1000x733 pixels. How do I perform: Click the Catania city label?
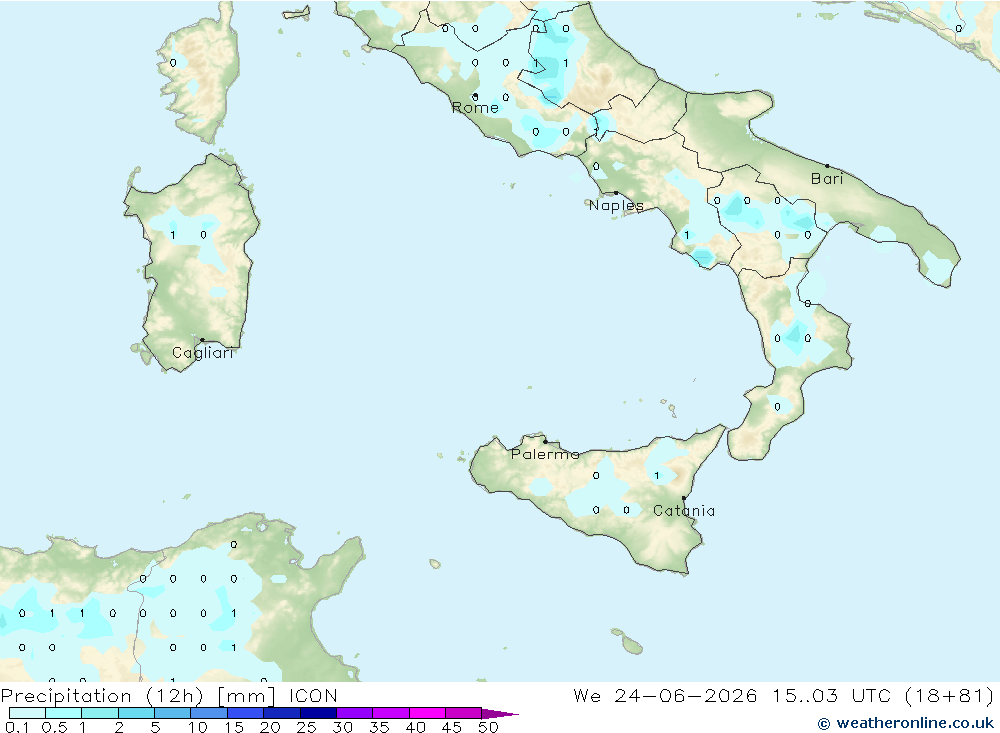(684, 511)
